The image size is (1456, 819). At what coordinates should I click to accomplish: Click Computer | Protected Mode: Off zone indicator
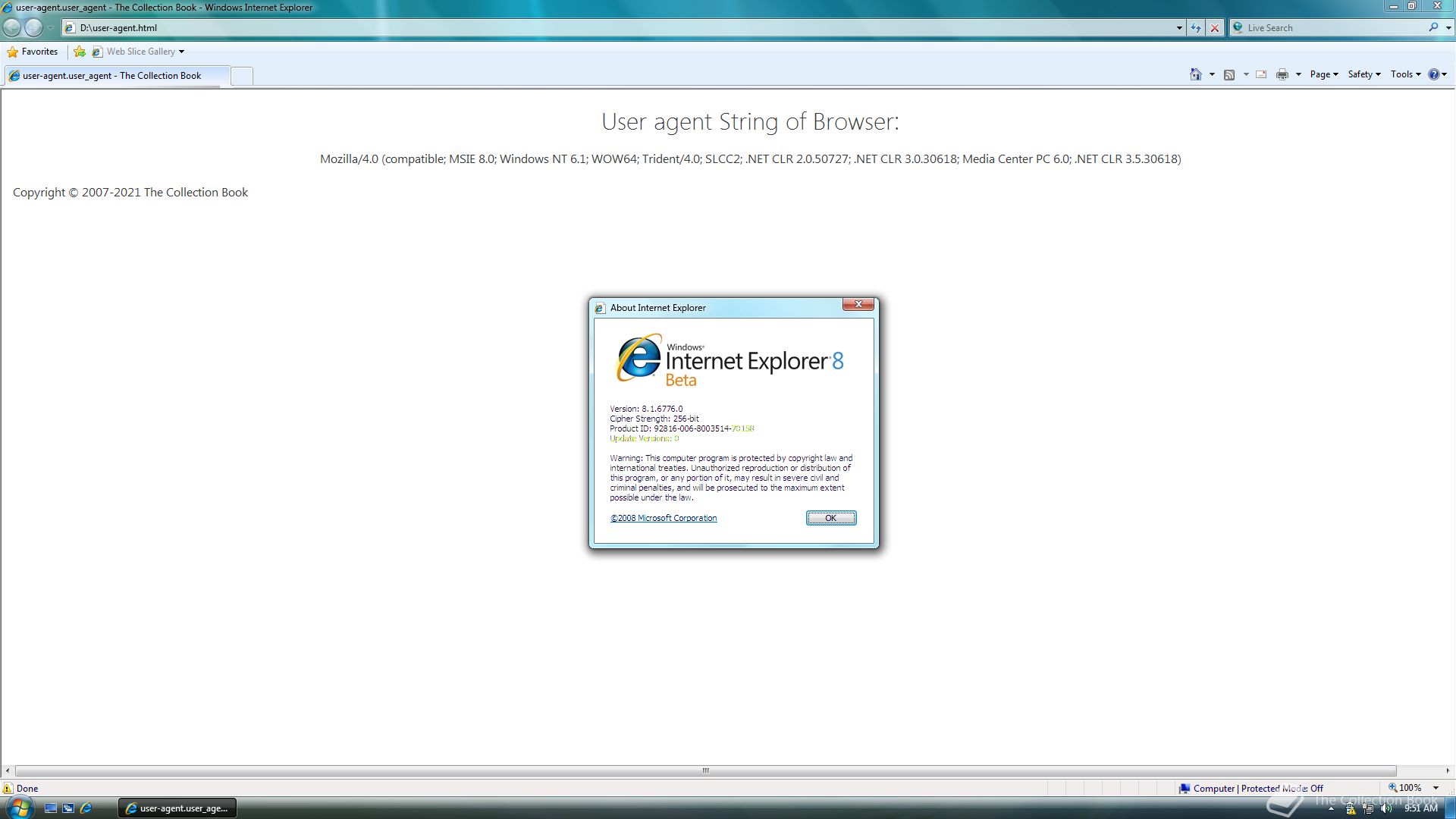1251,788
